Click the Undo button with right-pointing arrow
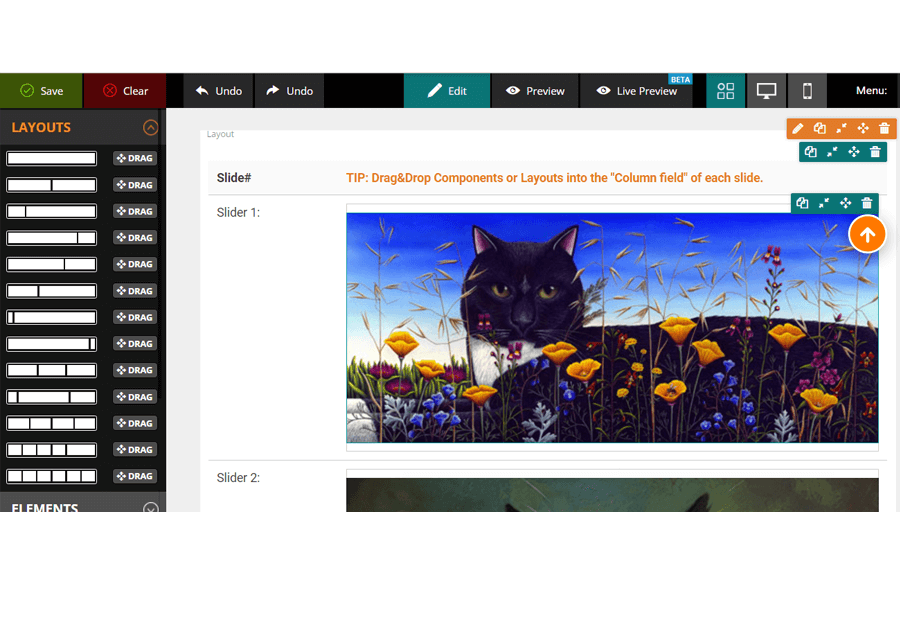900x620 pixels. 289,91
